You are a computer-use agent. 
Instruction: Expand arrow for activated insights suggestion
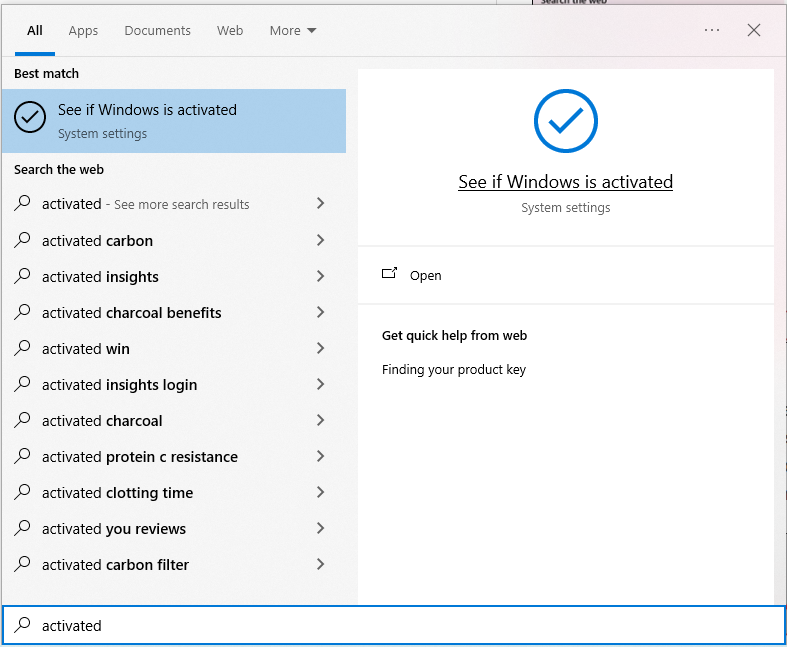tap(320, 276)
